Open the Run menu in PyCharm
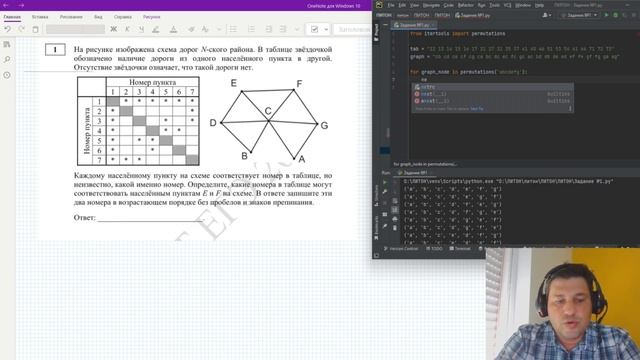Screen dimensions: 640x360 [482, 5]
